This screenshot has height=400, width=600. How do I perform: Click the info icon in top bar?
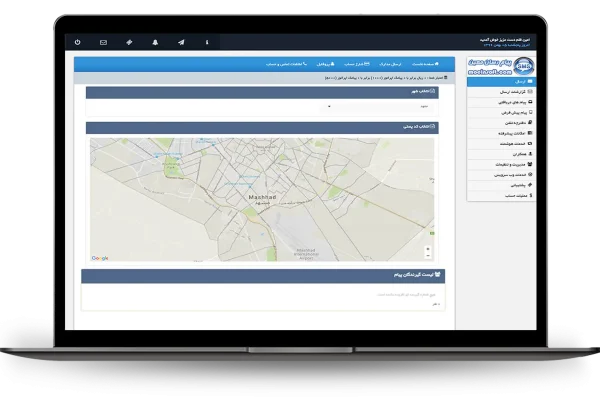pyautogui.click(x=207, y=42)
